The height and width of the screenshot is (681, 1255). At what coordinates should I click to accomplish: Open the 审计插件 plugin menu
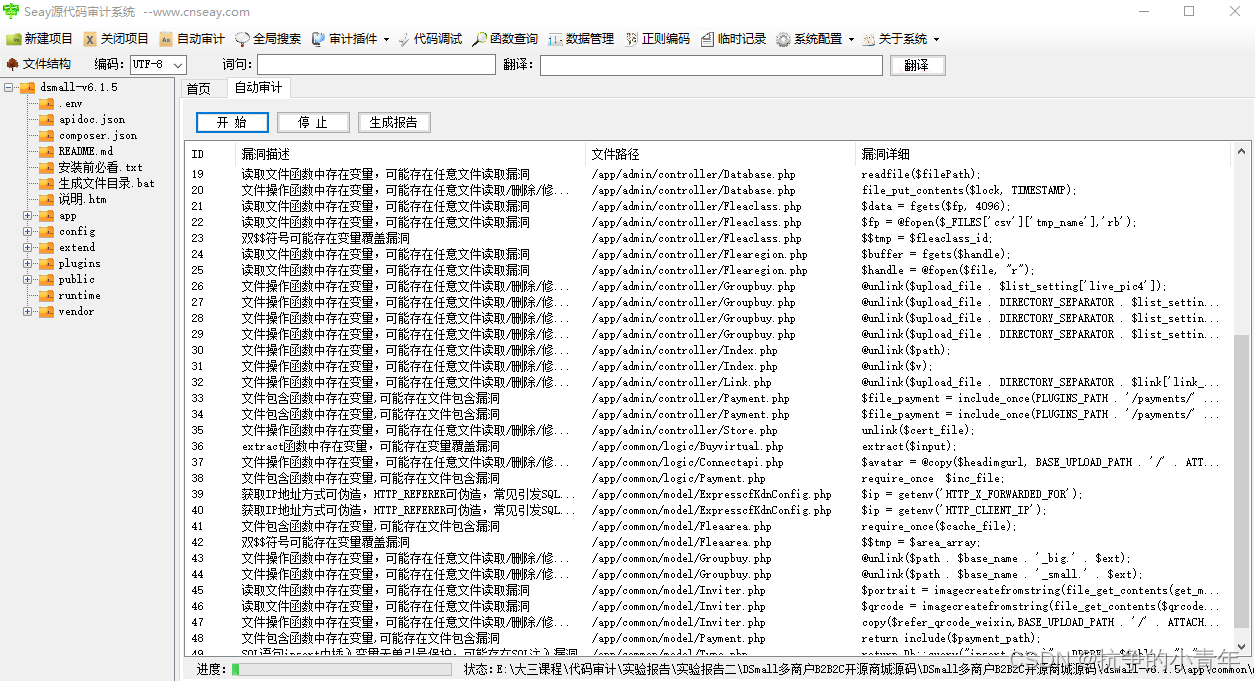pos(350,39)
